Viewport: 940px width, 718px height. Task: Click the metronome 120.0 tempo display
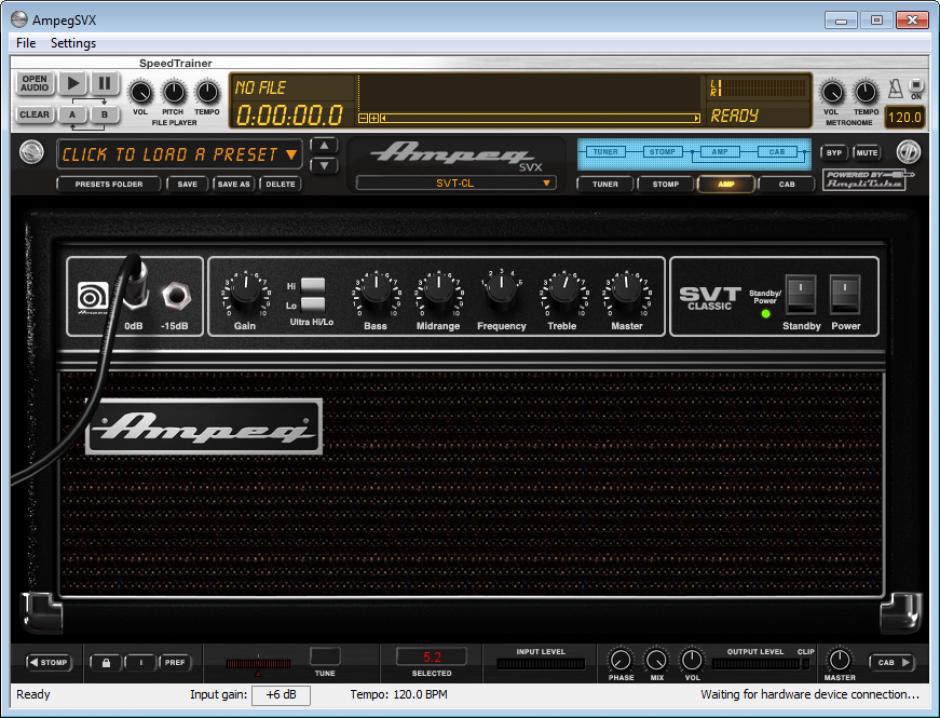(904, 117)
